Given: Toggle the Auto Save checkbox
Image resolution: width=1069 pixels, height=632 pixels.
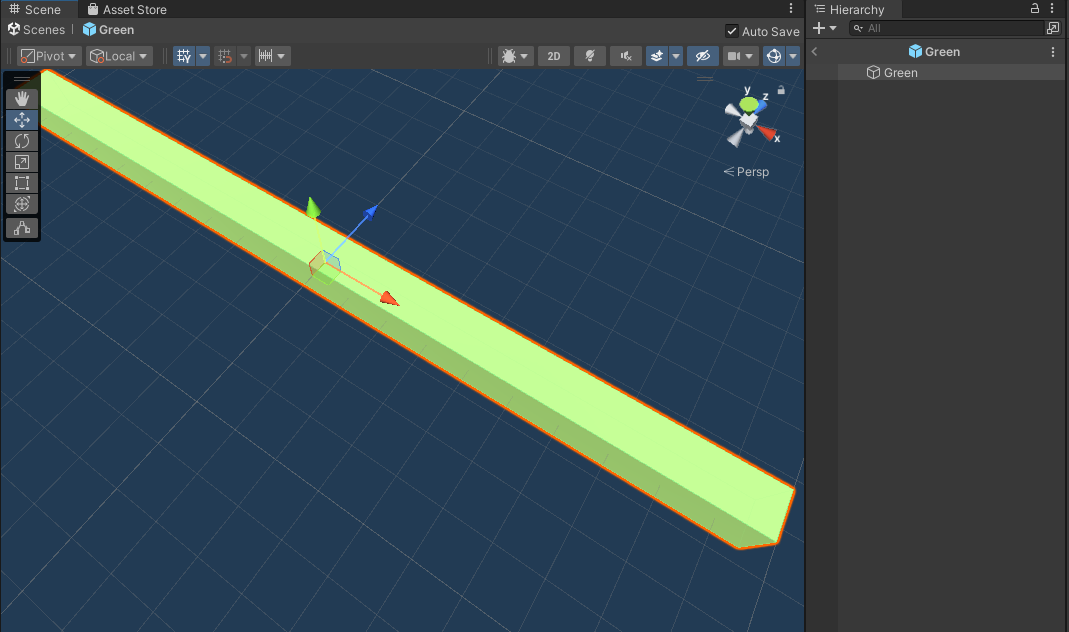Looking at the screenshot, I should coord(732,31).
